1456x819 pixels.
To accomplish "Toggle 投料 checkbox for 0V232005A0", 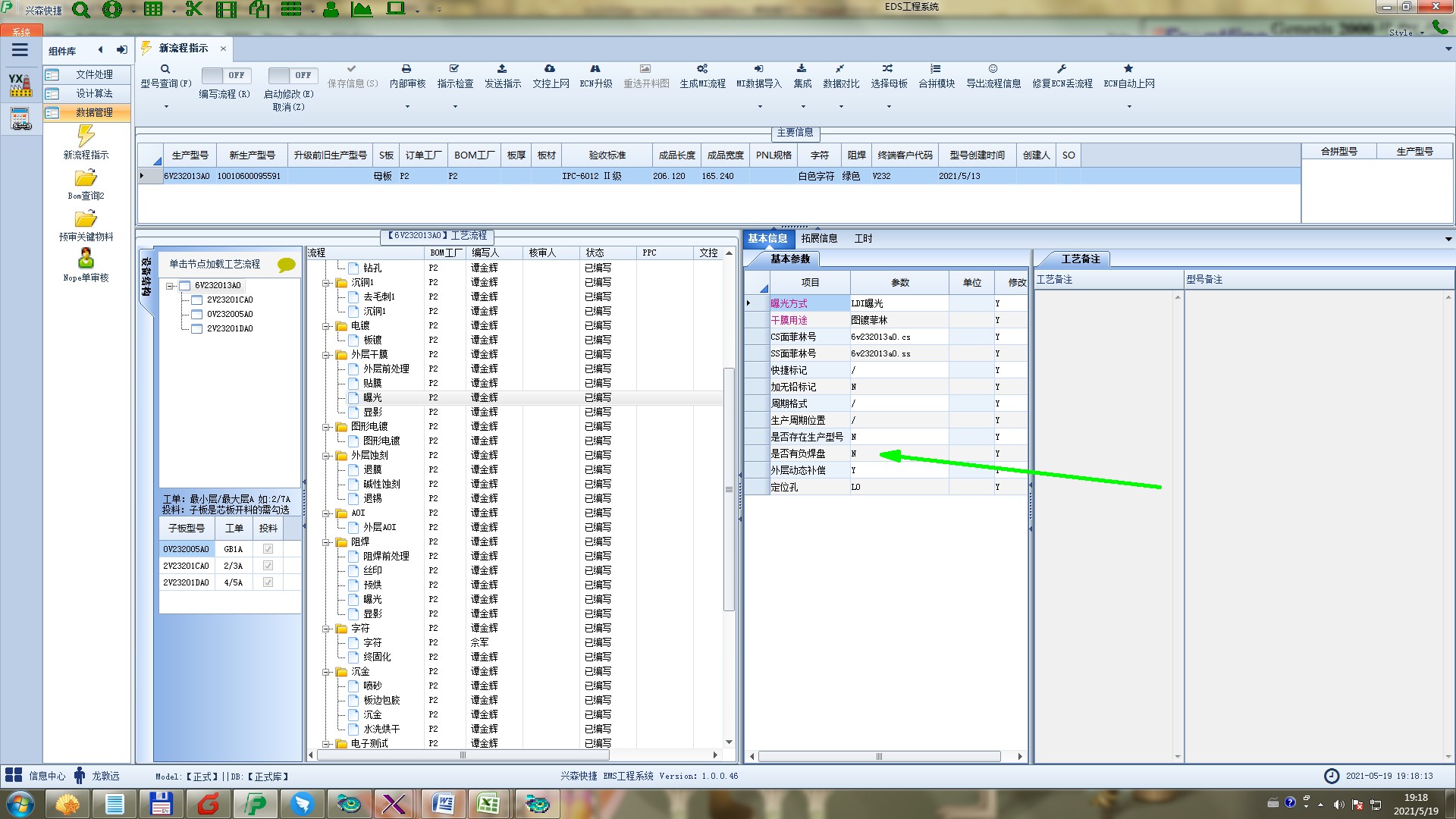I will [268, 549].
